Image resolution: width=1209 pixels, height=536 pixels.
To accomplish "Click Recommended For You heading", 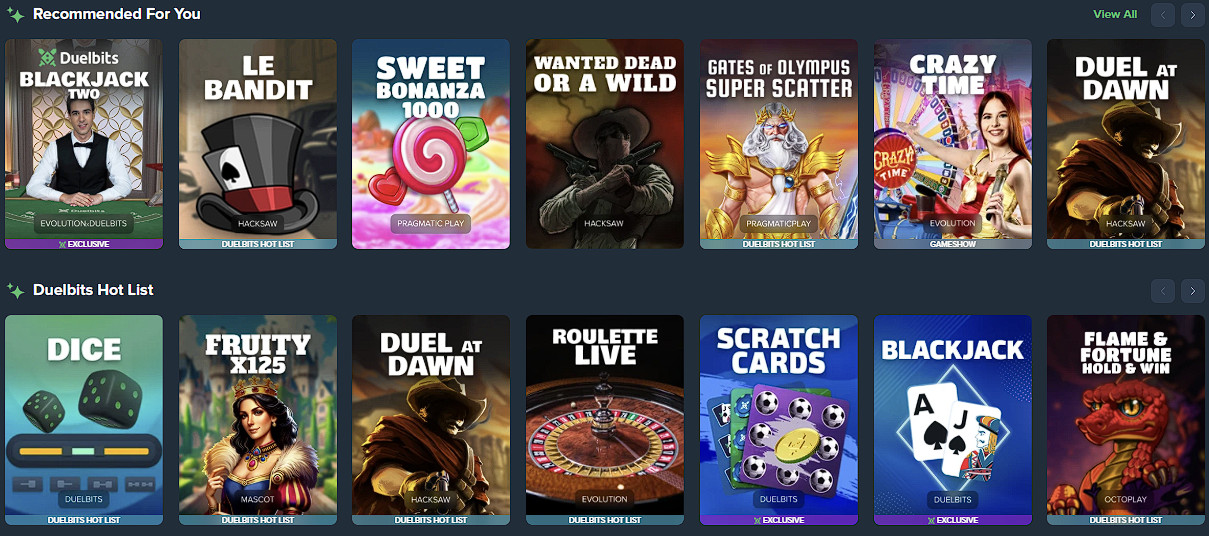I will (116, 14).
